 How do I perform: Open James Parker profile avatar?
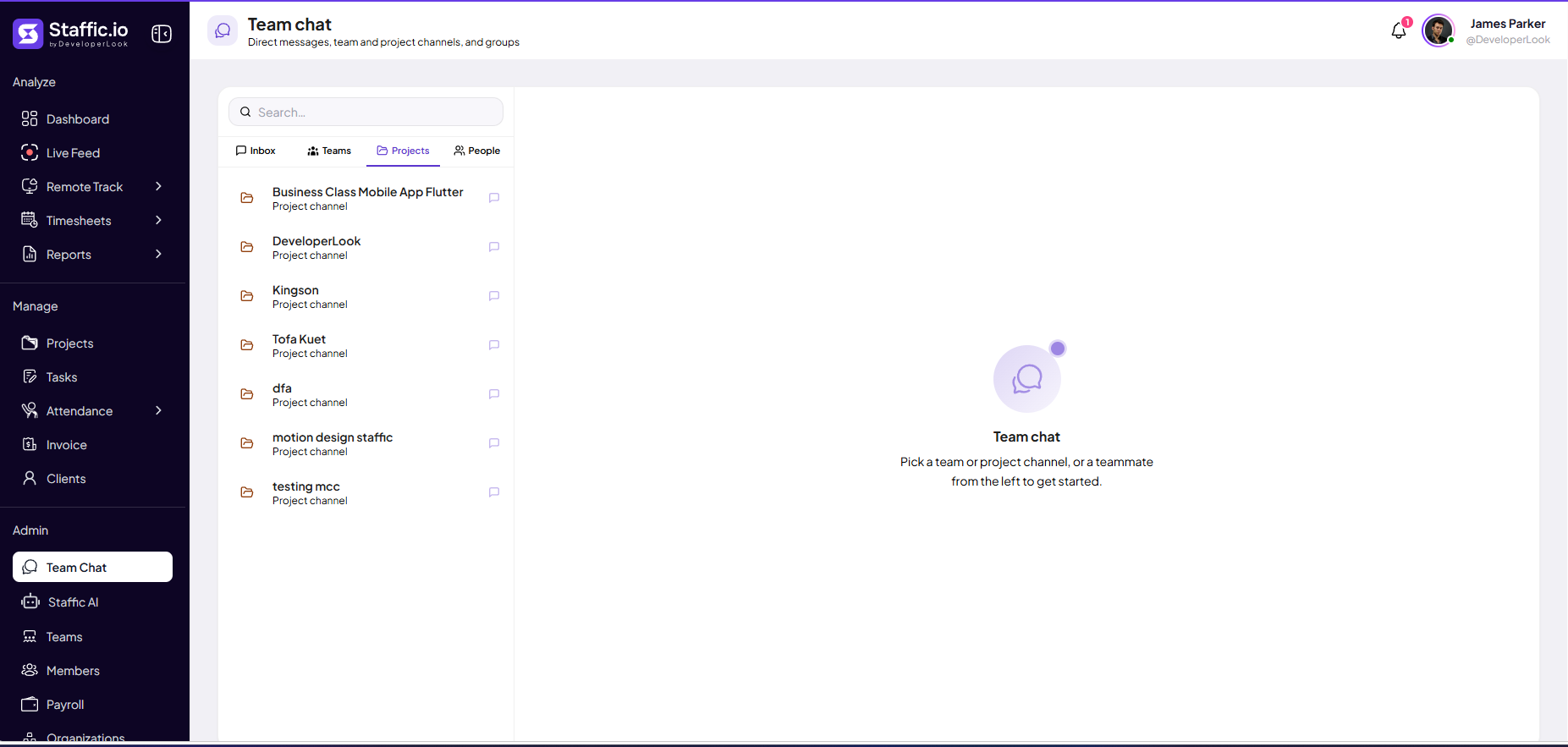[x=1438, y=31]
